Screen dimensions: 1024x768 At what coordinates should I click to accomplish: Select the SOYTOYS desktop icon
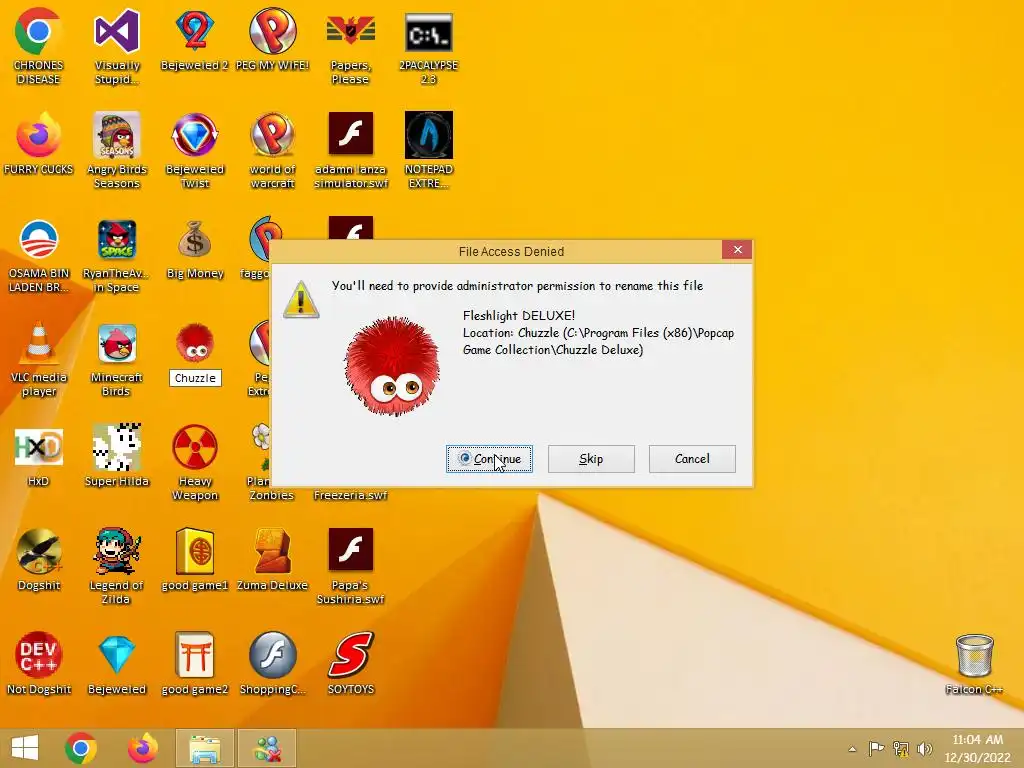click(x=351, y=655)
